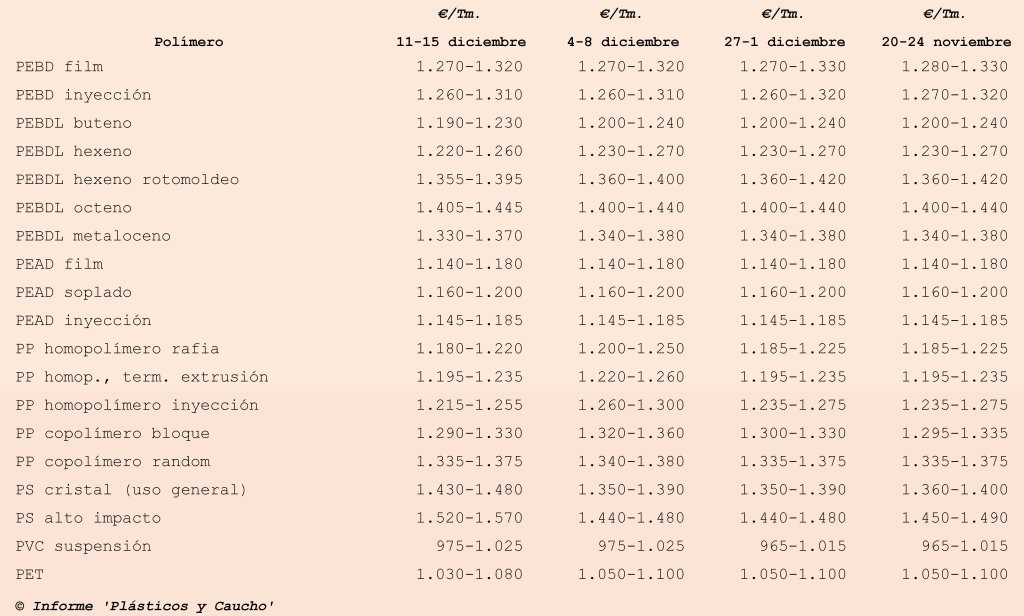This screenshot has width=1024, height=616.
Task: Select the PEBD film row label
Action: coord(59,67)
